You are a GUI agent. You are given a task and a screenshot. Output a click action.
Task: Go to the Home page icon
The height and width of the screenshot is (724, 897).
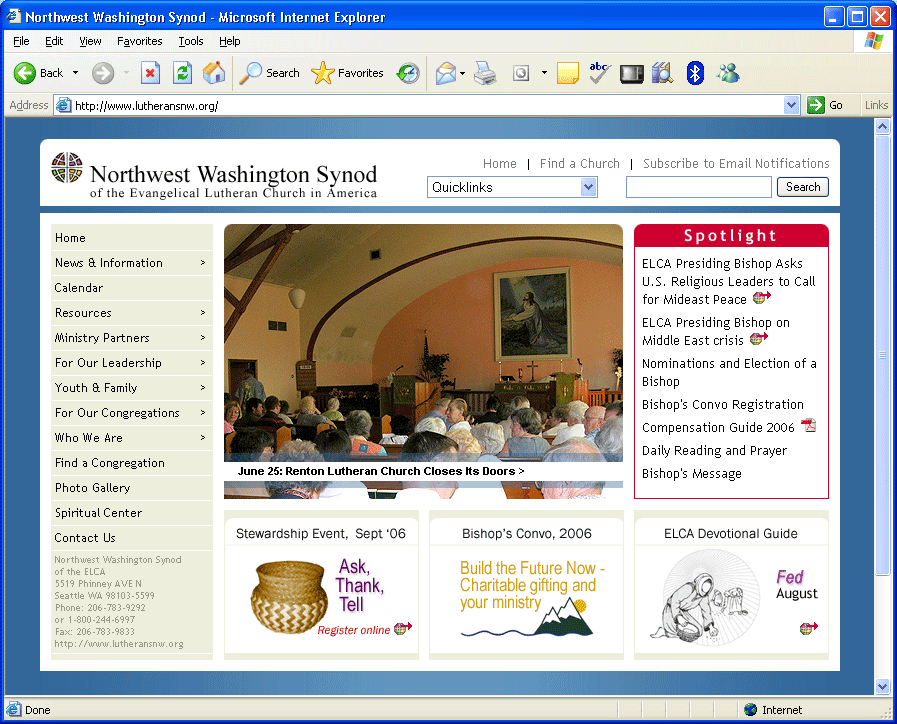click(214, 73)
